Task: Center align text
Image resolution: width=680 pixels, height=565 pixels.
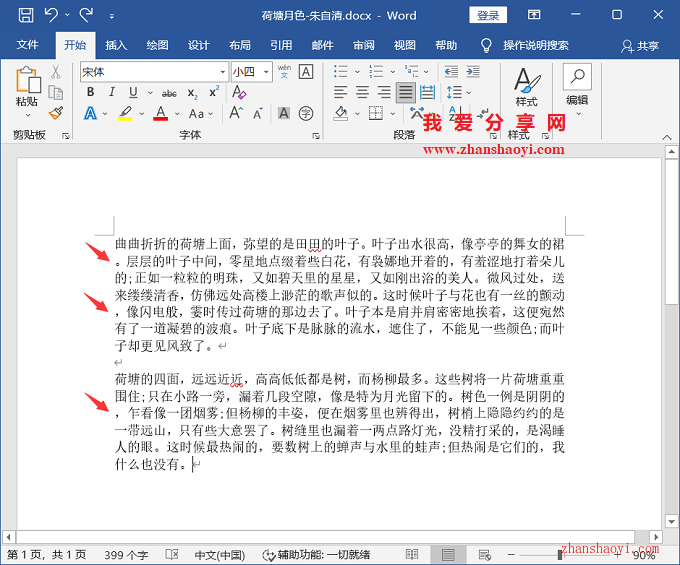Action: tap(362, 92)
